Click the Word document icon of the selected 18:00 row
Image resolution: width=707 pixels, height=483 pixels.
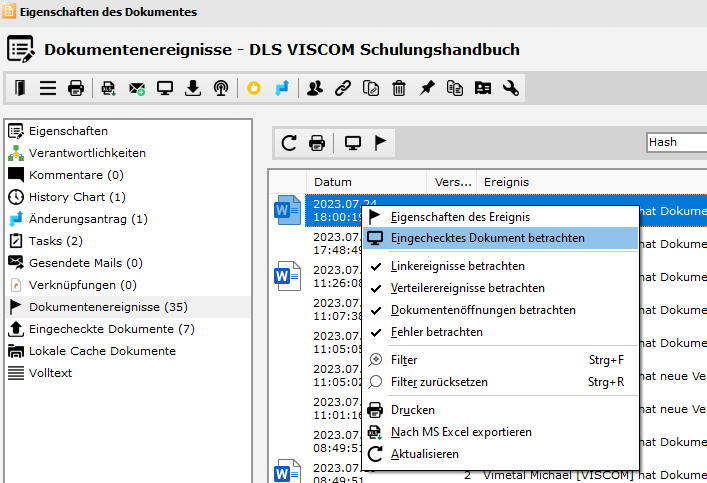287,210
